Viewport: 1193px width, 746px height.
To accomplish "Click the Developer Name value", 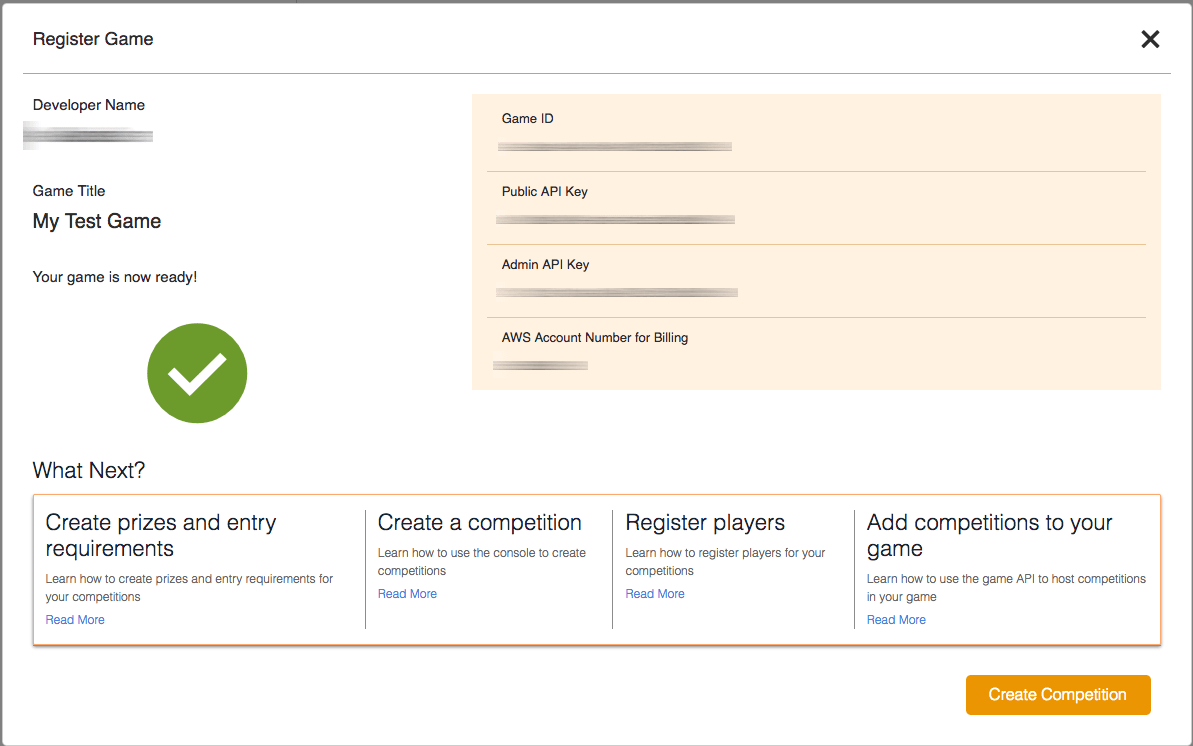I will point(88,134).
